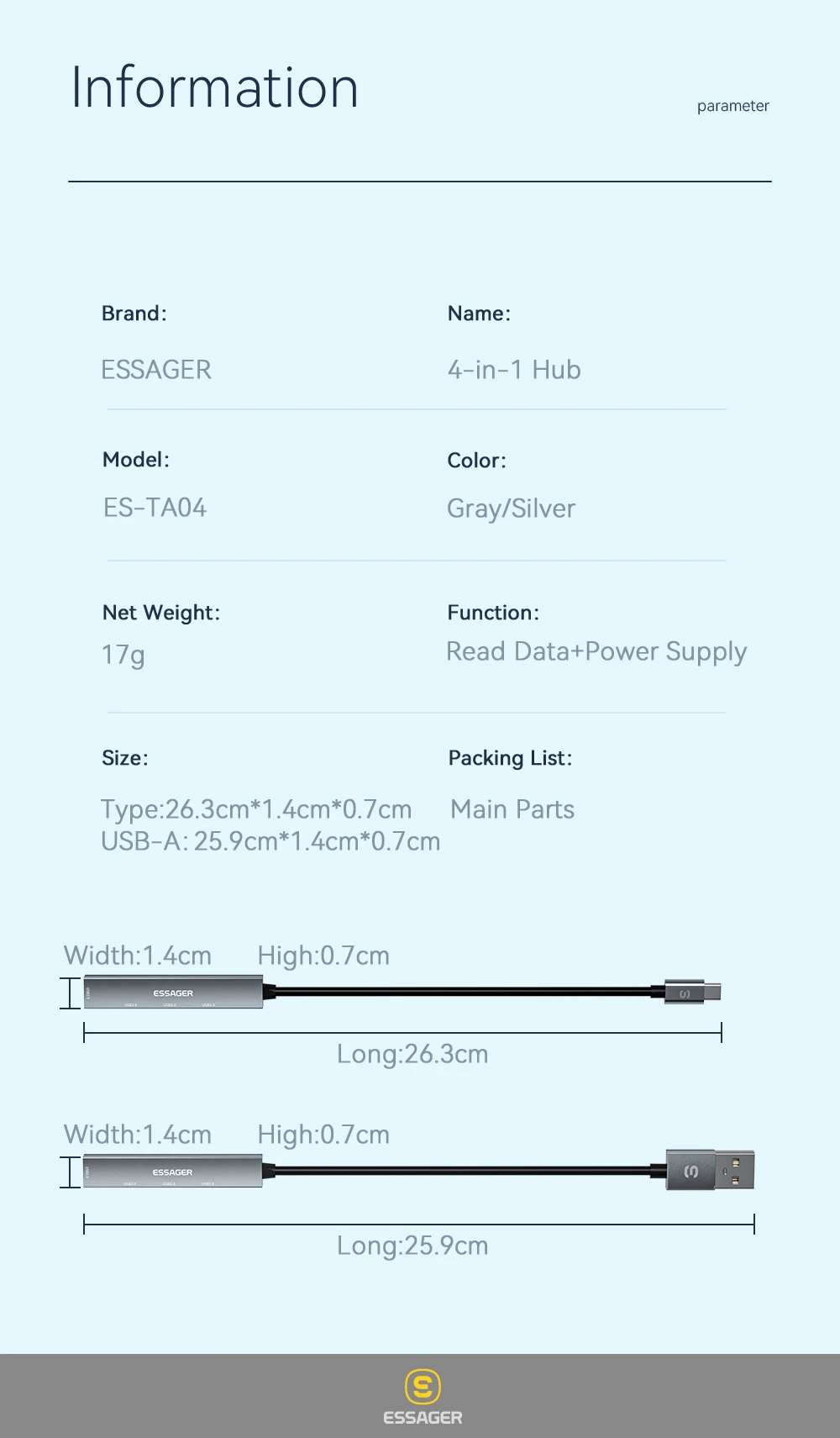Click 'Read Data+Power Supply' function text
840x1438 pixels.
(596, 652)
